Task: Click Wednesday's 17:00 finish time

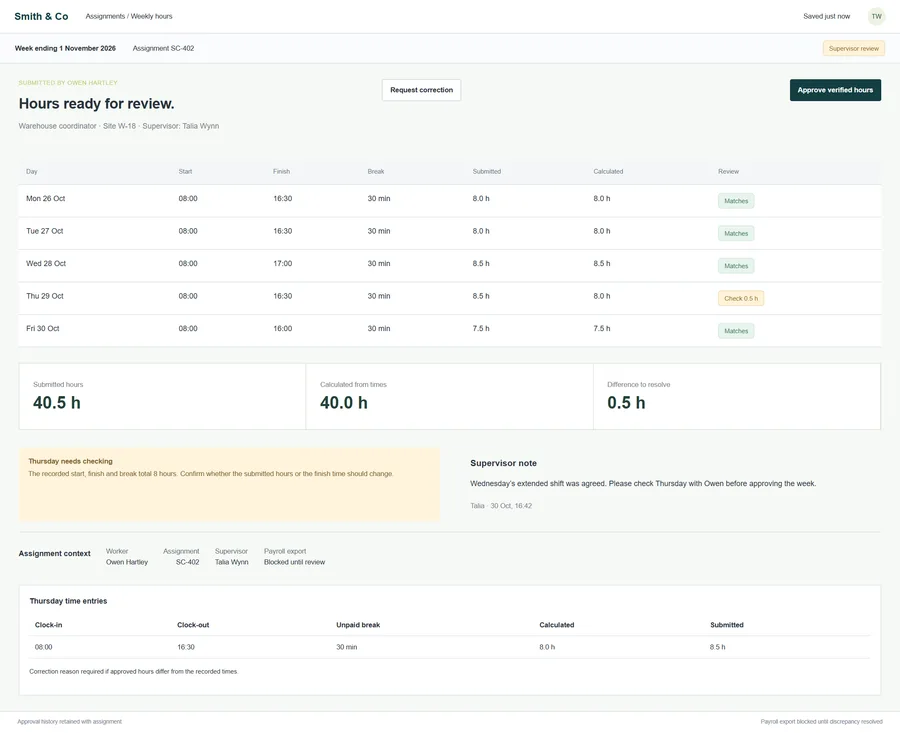Action: pyautogui.click(x=282, y=263)
